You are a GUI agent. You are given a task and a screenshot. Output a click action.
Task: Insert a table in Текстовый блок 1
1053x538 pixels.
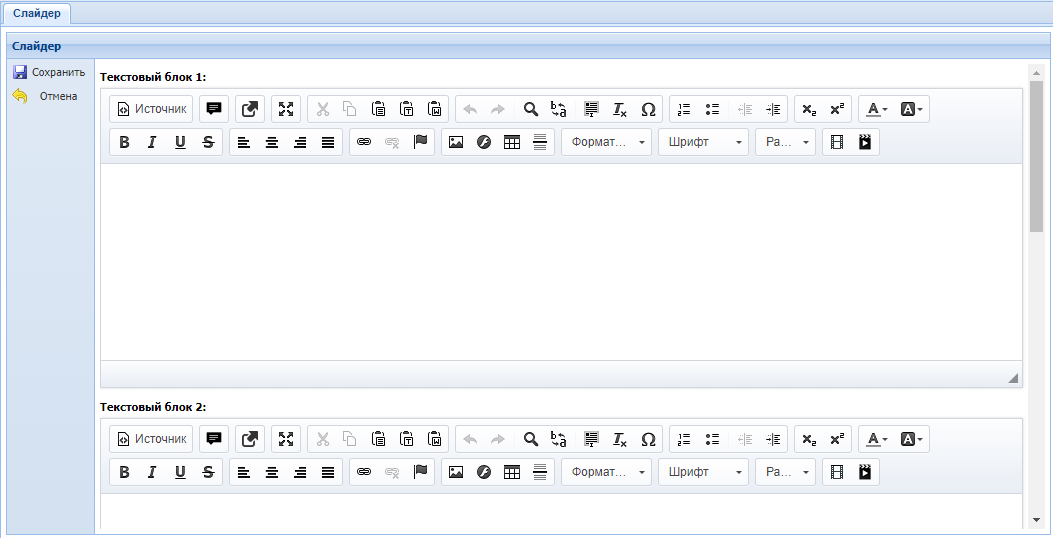click(x=512, y=142)
